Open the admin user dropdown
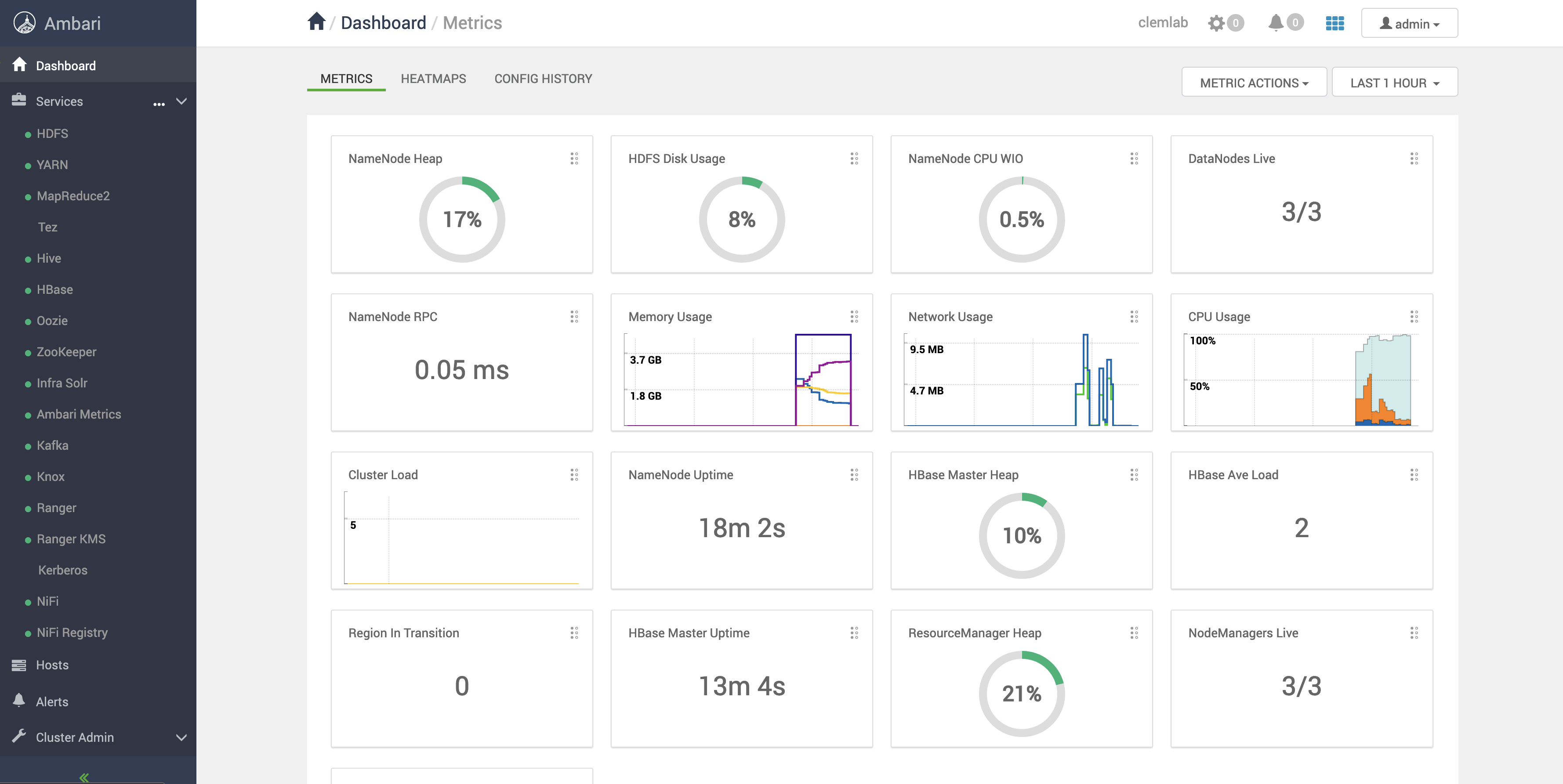The height and width of the screenshot is (784, 1563). coord(1409,24)
